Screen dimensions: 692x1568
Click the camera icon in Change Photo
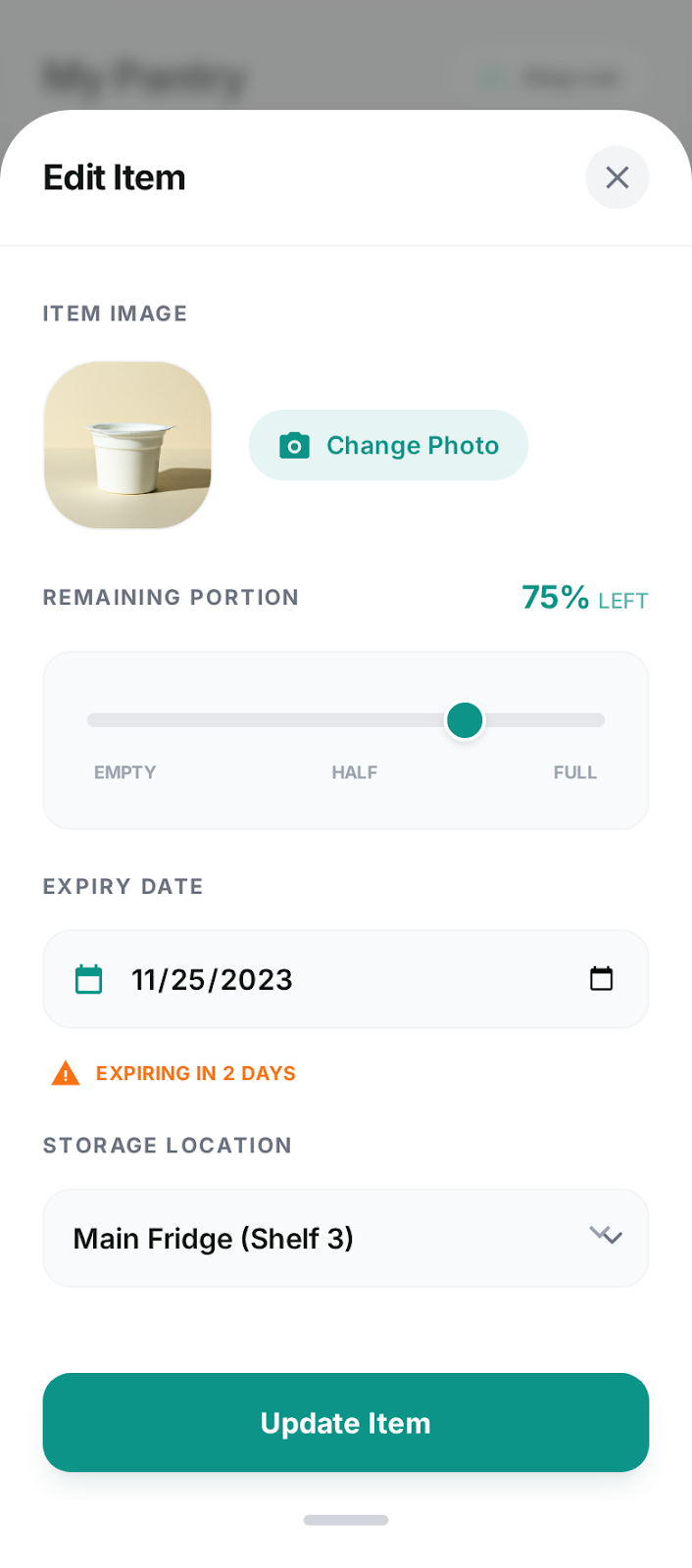293,445
